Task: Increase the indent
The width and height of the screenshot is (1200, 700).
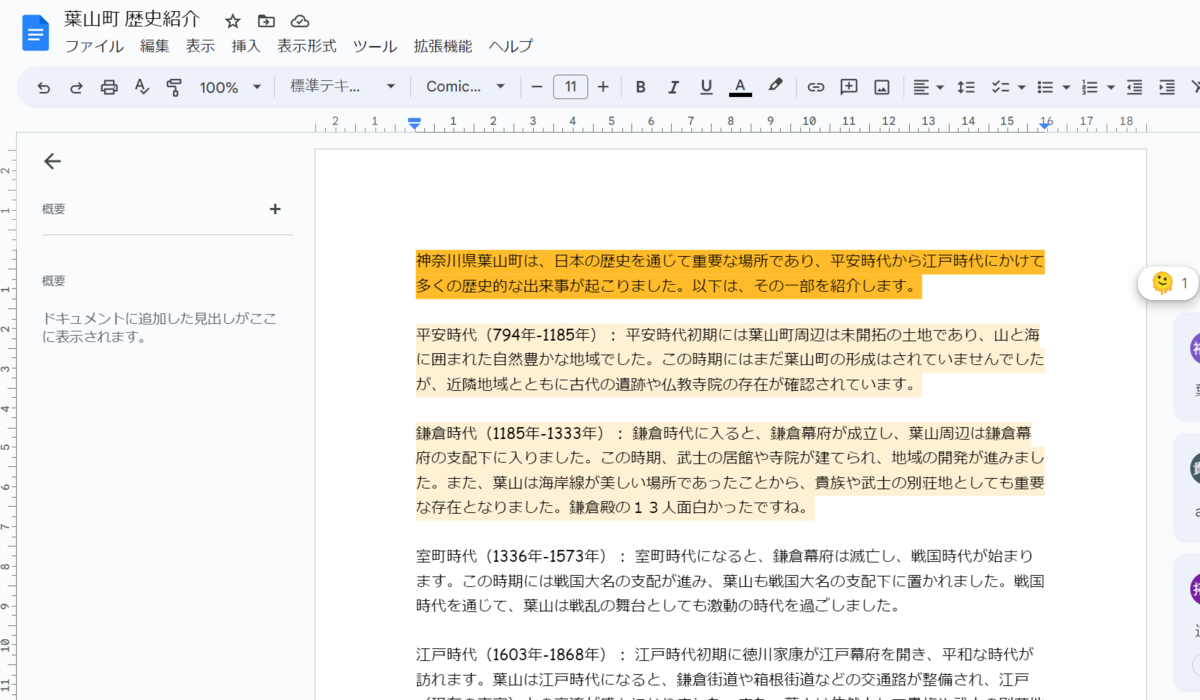Action: [1167, 87]
